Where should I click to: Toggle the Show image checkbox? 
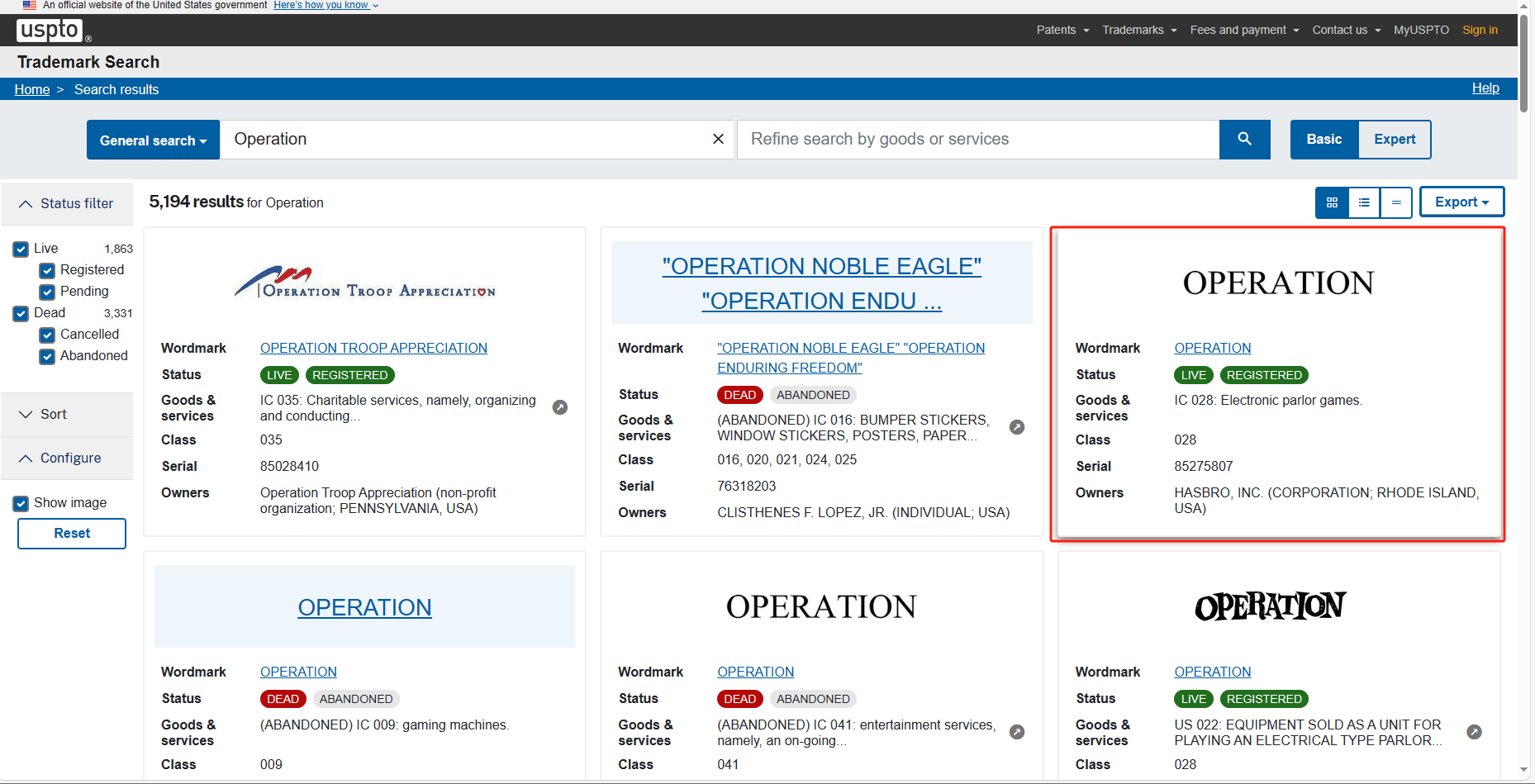[x=21, y=503]
